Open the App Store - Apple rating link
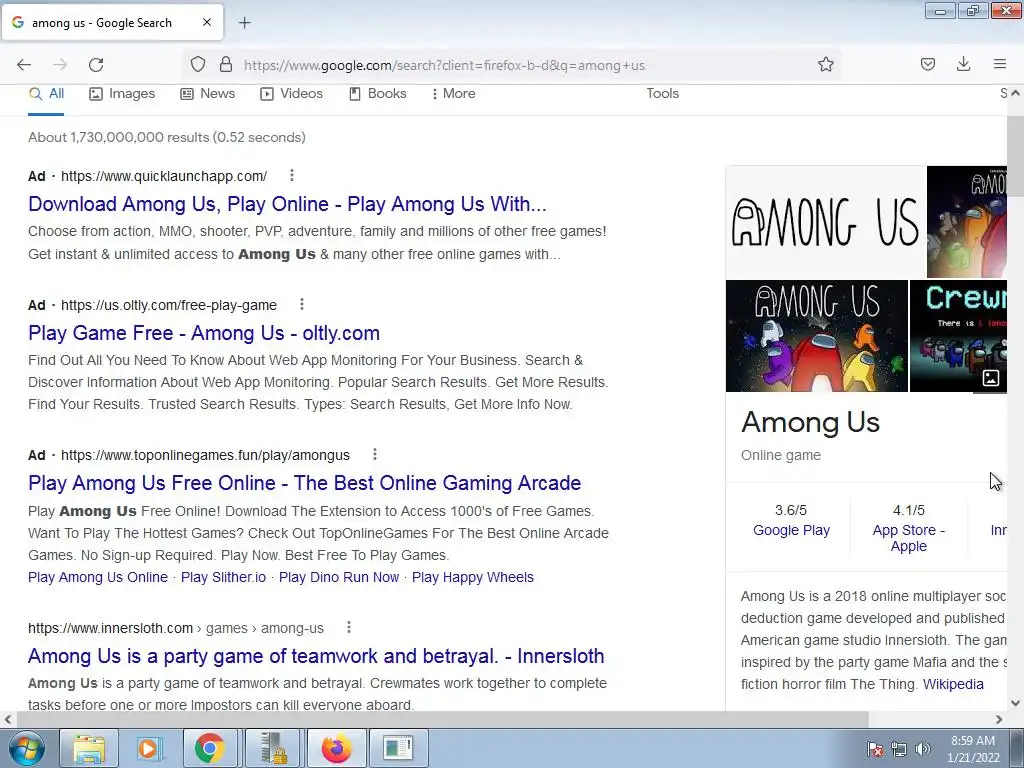This screenshot has width=1024, height=768. (x=908, y=538)
